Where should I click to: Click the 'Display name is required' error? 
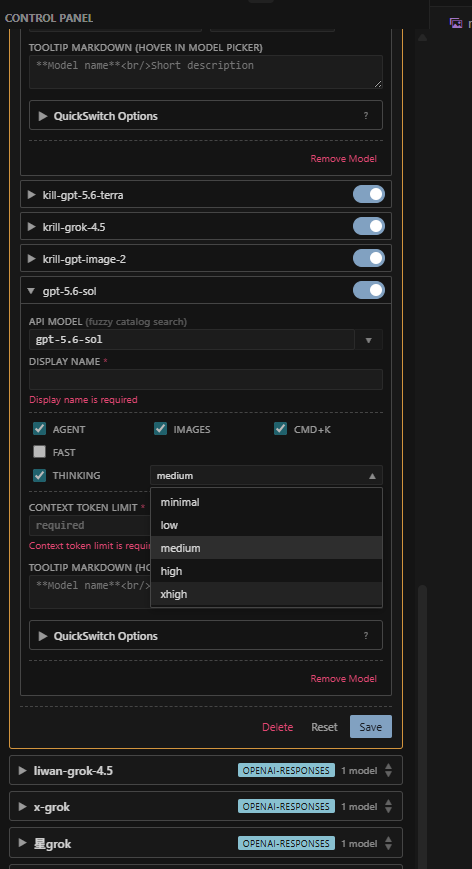point(83,400)
